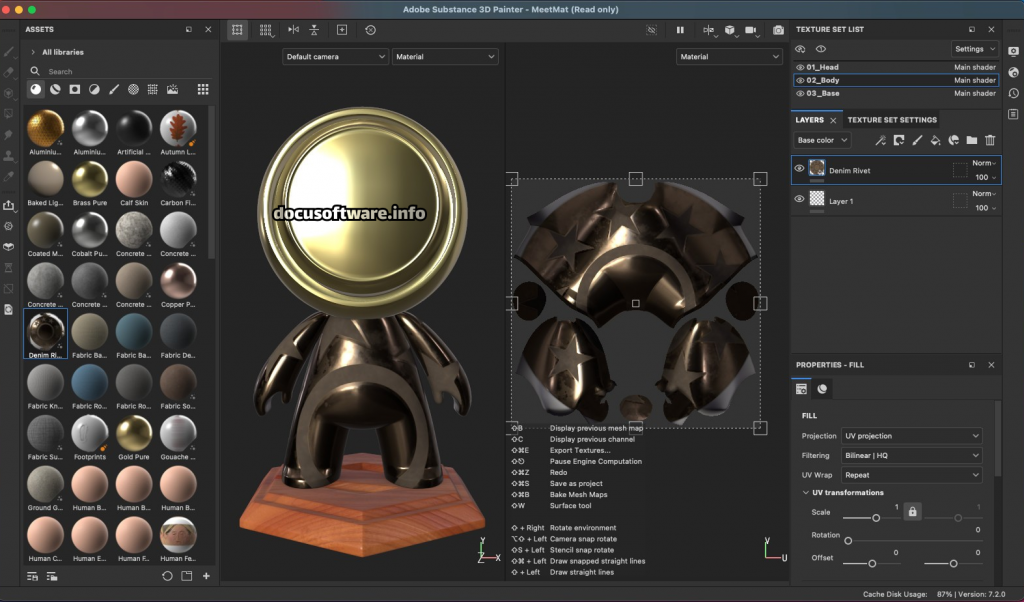Select the Brushes asset filter icon
The width and height of the screenshot is (1024, 602).
coord(114,89)
